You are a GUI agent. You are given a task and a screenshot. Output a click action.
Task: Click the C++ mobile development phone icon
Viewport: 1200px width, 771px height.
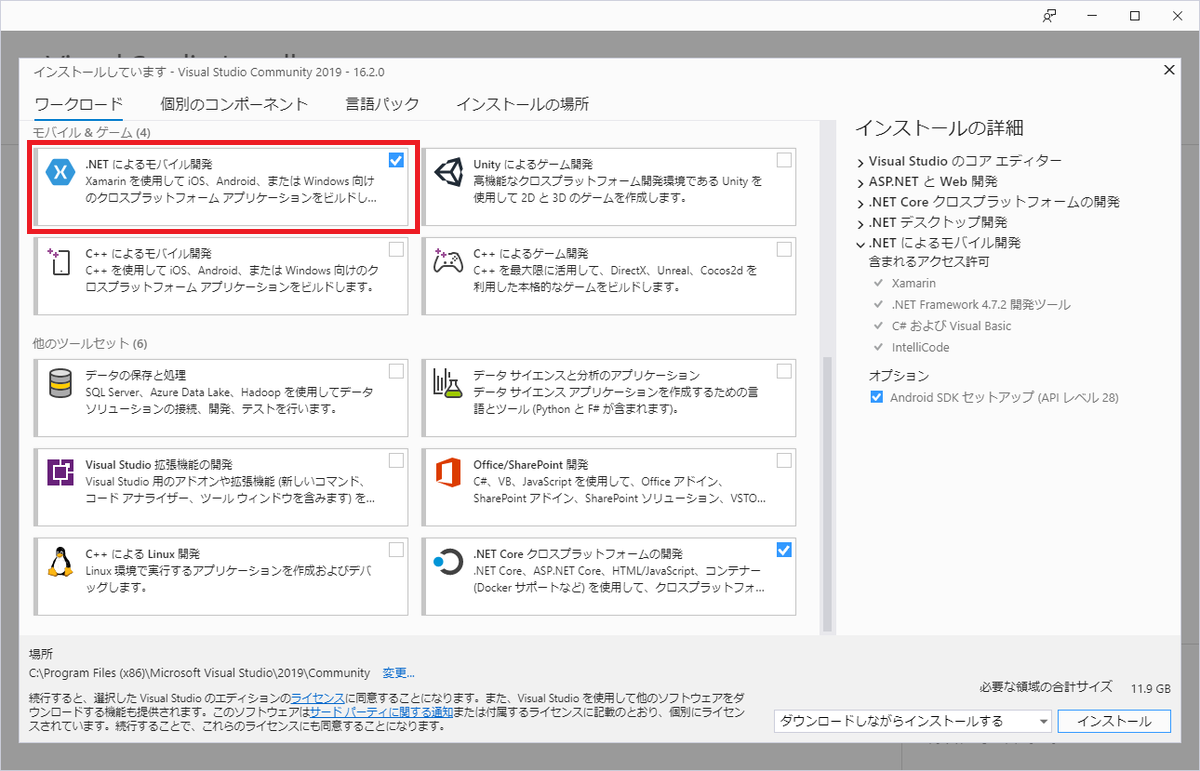pos(59,263)
